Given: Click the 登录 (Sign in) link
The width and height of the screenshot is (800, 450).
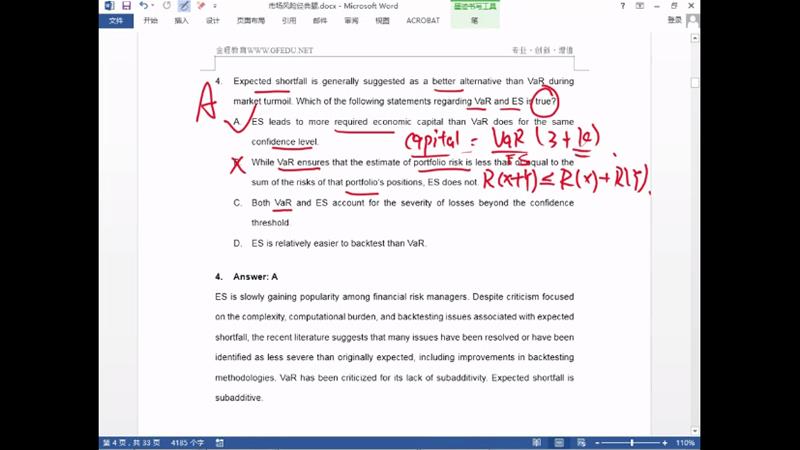Looking at the screenshot, I should [674, 20].
